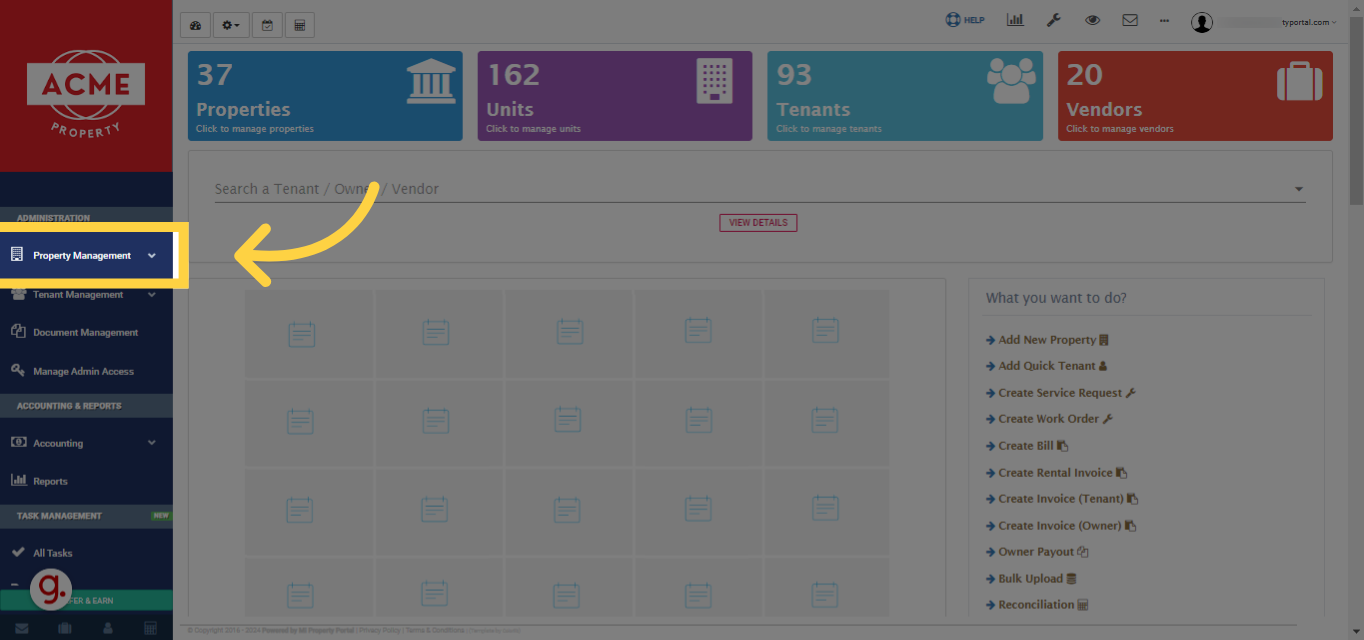Click the more options ellipsis icon
Screen dimensions: 1364x640
(x=1163, y=19)
